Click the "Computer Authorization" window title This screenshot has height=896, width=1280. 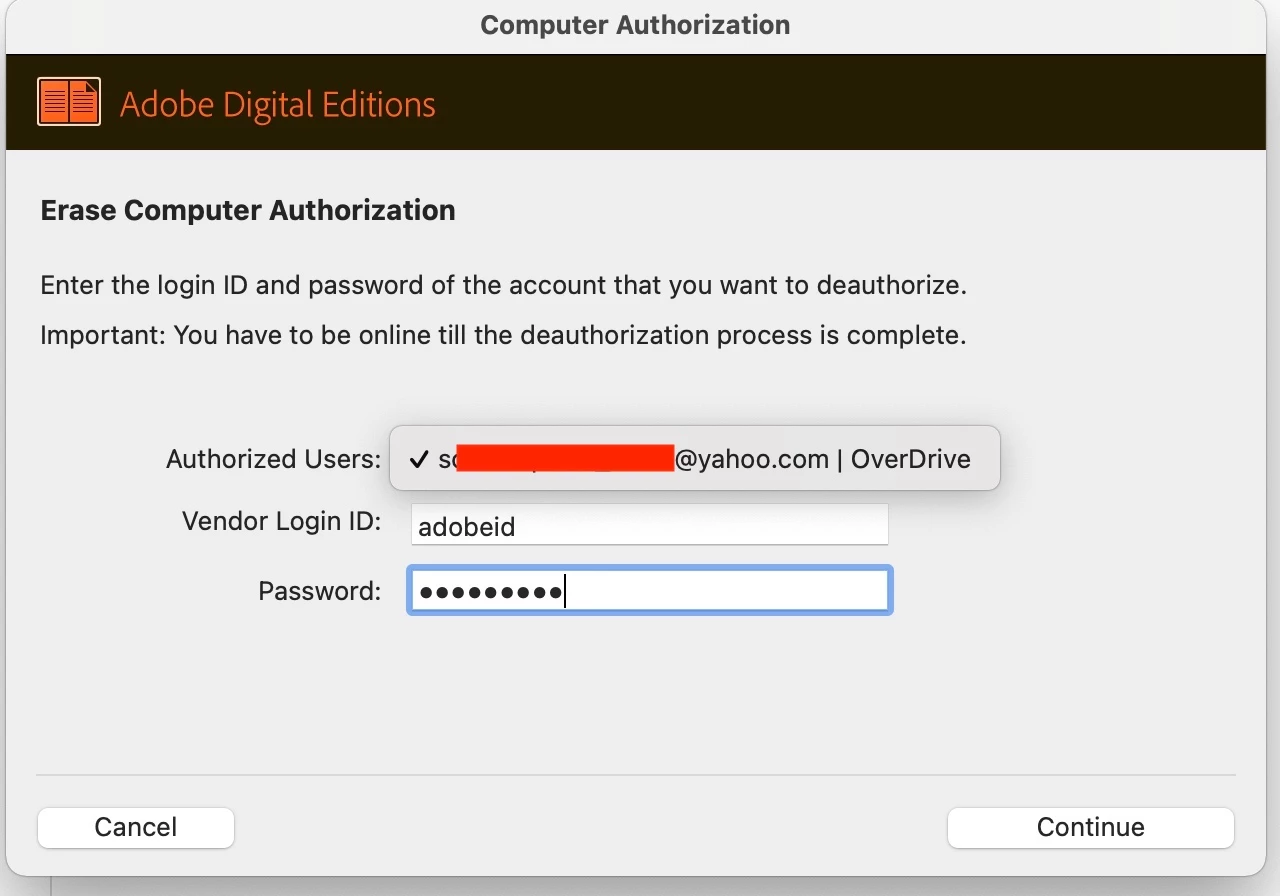635,25
